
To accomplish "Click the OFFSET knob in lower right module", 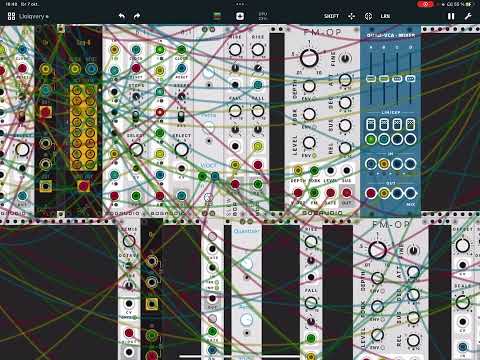I will click(x=462, y=245).
